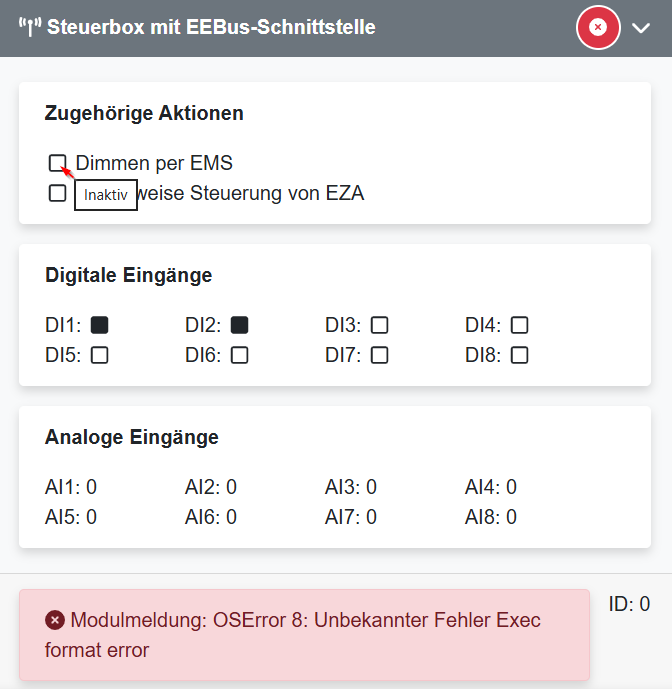
Task: Click the error icon beside Modulmeldung
Action: point(55,621)
